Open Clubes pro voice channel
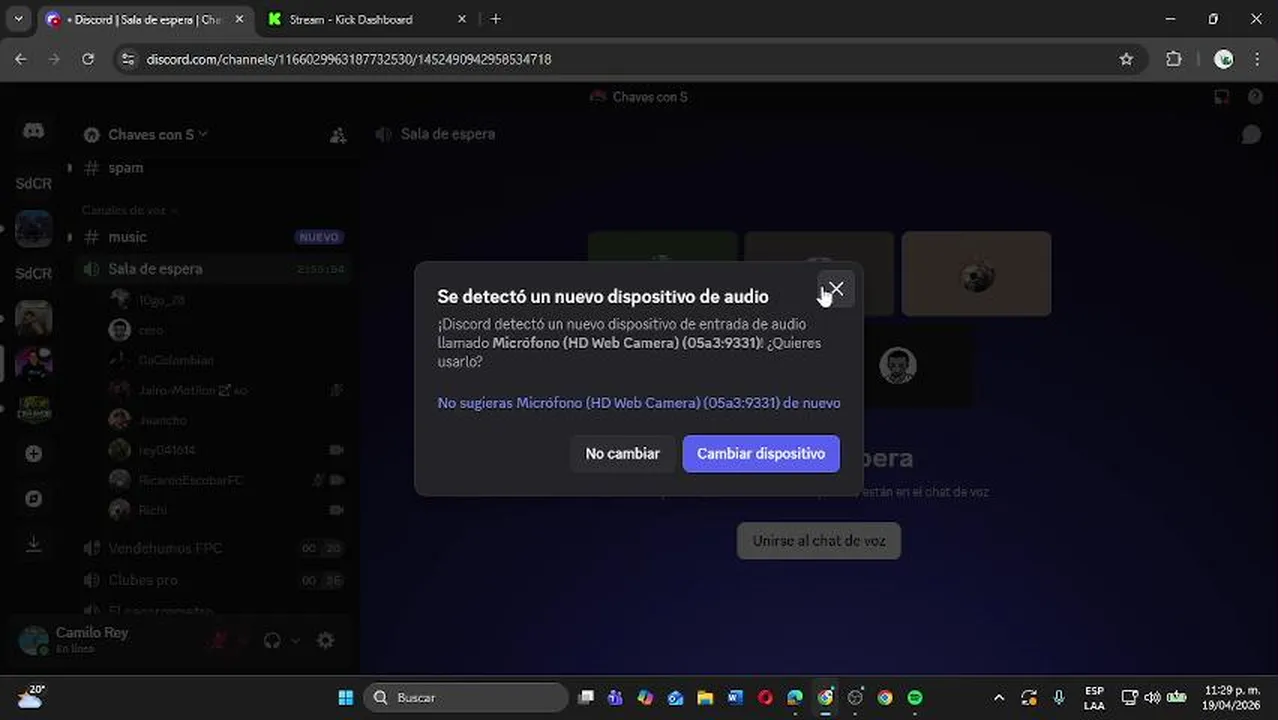The width and height of the screenshot is (1278, 720). pyautogui.click(x=213, y=580)
